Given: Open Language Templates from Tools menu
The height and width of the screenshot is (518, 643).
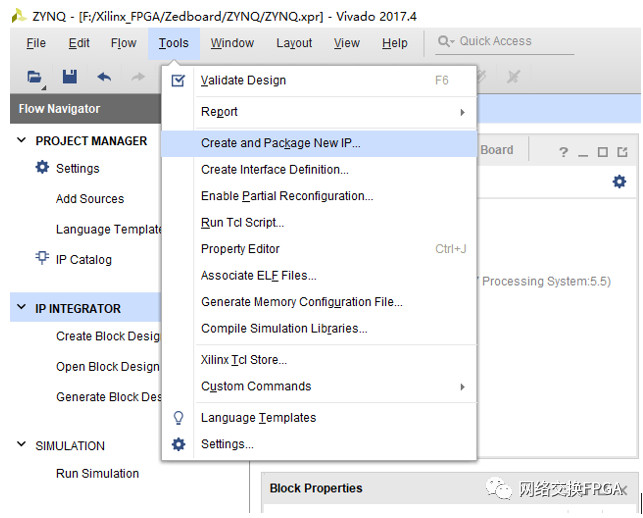Looking at the screenshot, I should click(319, 418).
